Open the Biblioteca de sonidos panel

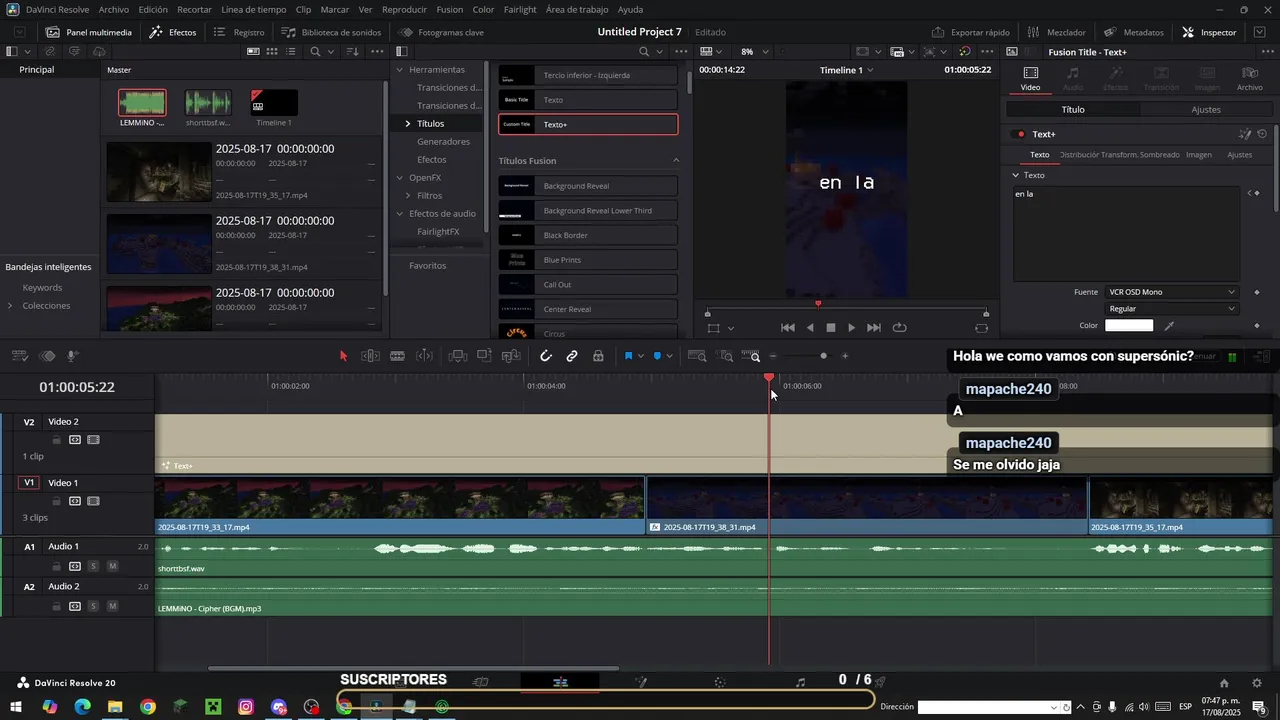click(332, 32)
